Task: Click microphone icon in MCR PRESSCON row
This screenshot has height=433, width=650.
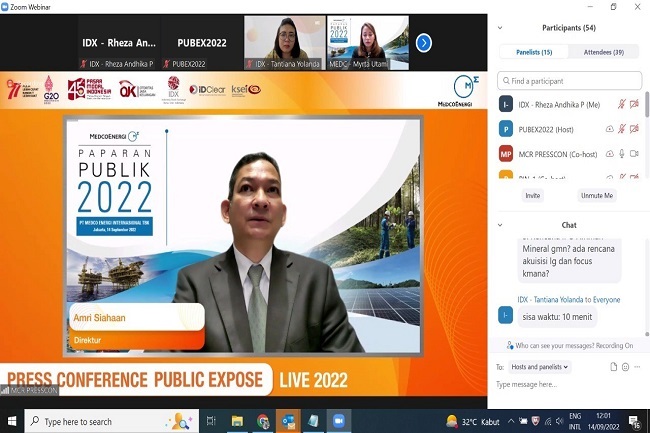Action: (x=621, y=154)
